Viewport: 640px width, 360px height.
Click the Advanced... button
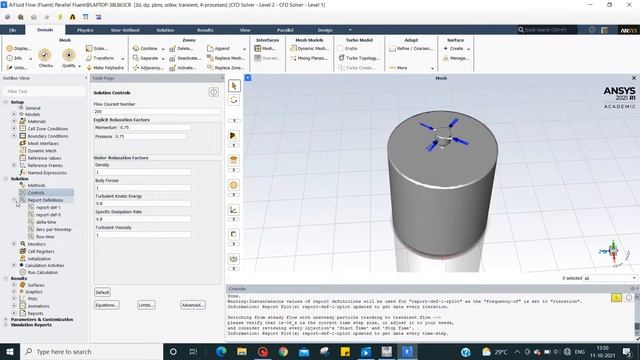click(x=193, y=305)
